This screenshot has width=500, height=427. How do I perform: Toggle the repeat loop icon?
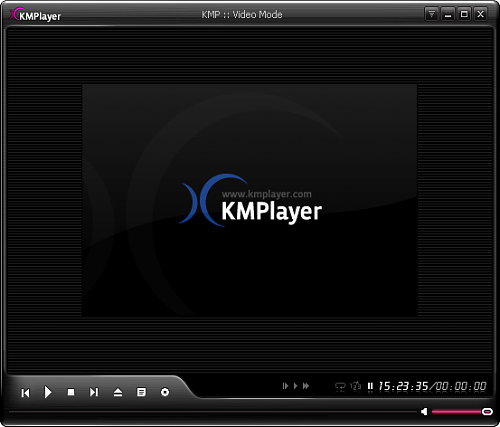[340, 387]
